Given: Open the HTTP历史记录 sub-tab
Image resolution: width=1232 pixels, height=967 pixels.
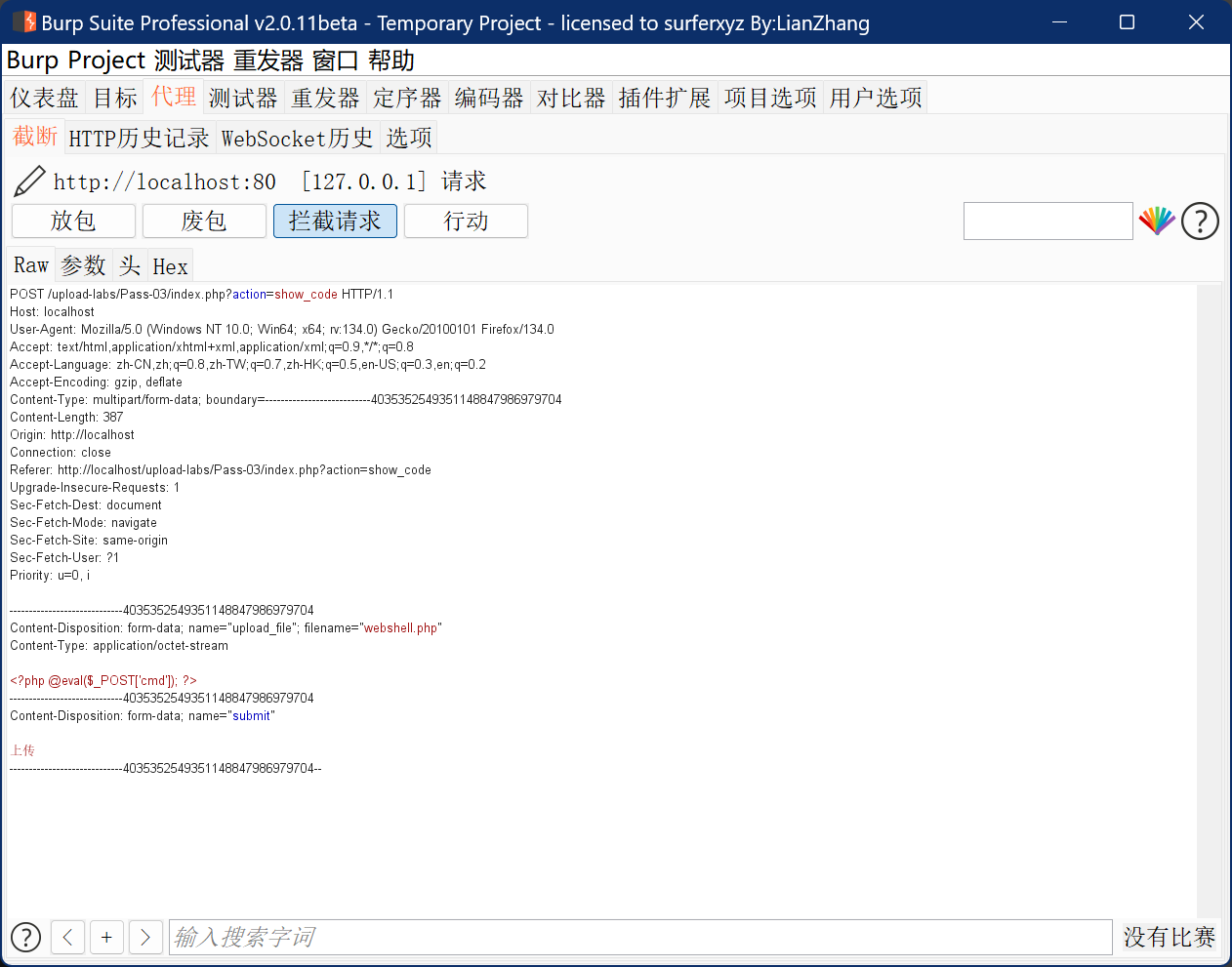Looking at the screenshot, I should [139, 138].
